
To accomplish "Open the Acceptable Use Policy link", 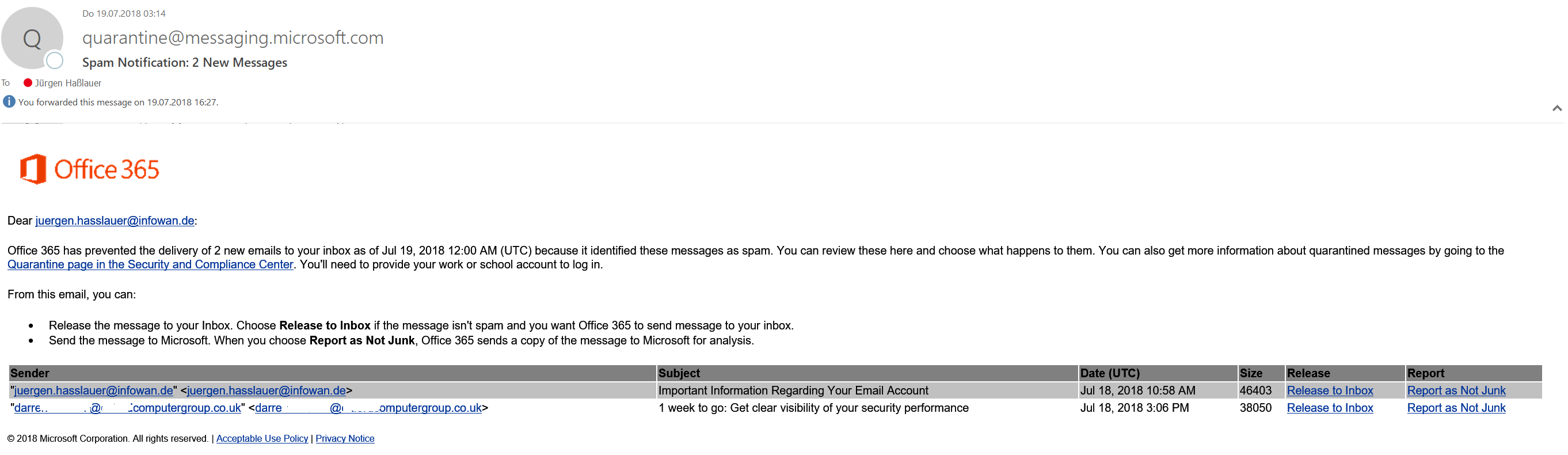I will tap(262, 439).
